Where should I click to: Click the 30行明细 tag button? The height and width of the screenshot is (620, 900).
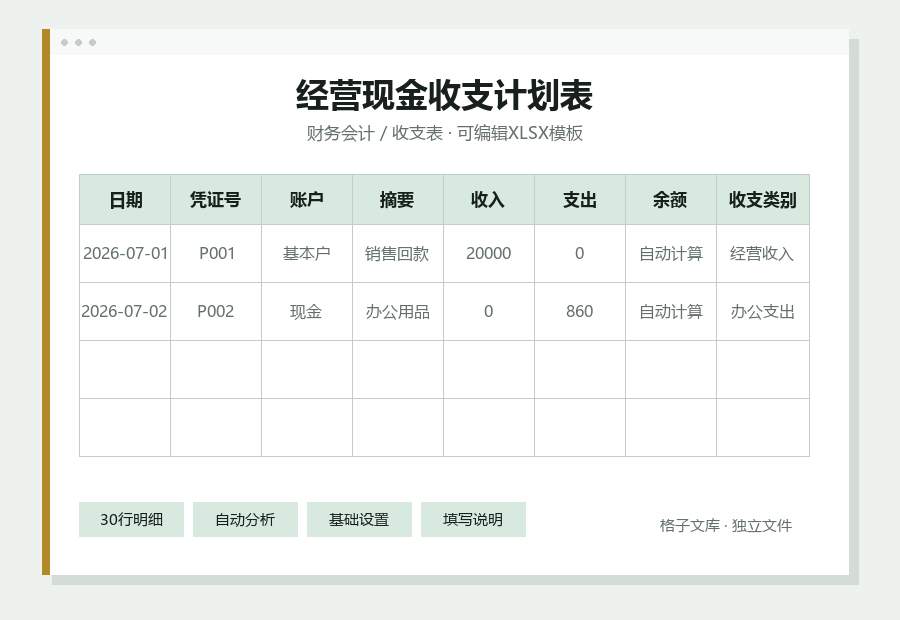[131, 520]
